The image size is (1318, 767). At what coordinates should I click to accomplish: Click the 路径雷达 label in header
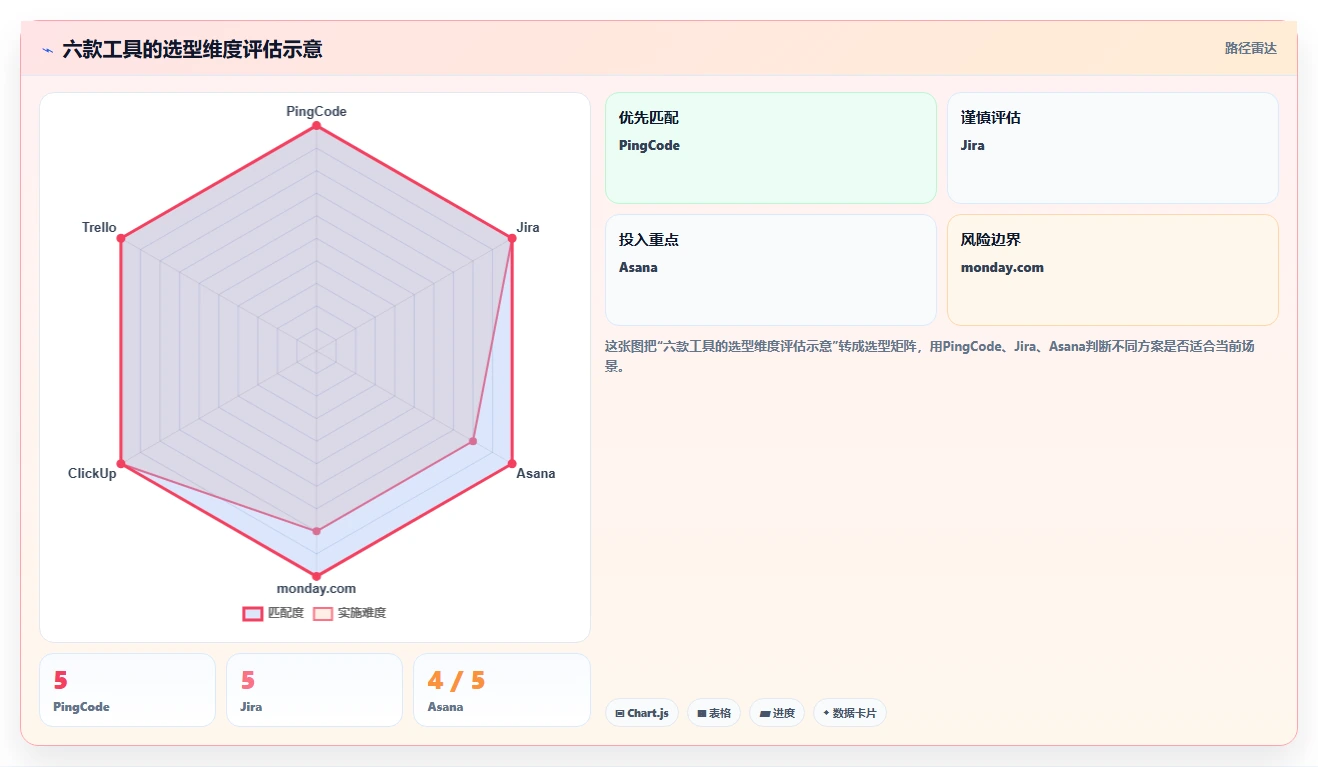pos(1251,48)
